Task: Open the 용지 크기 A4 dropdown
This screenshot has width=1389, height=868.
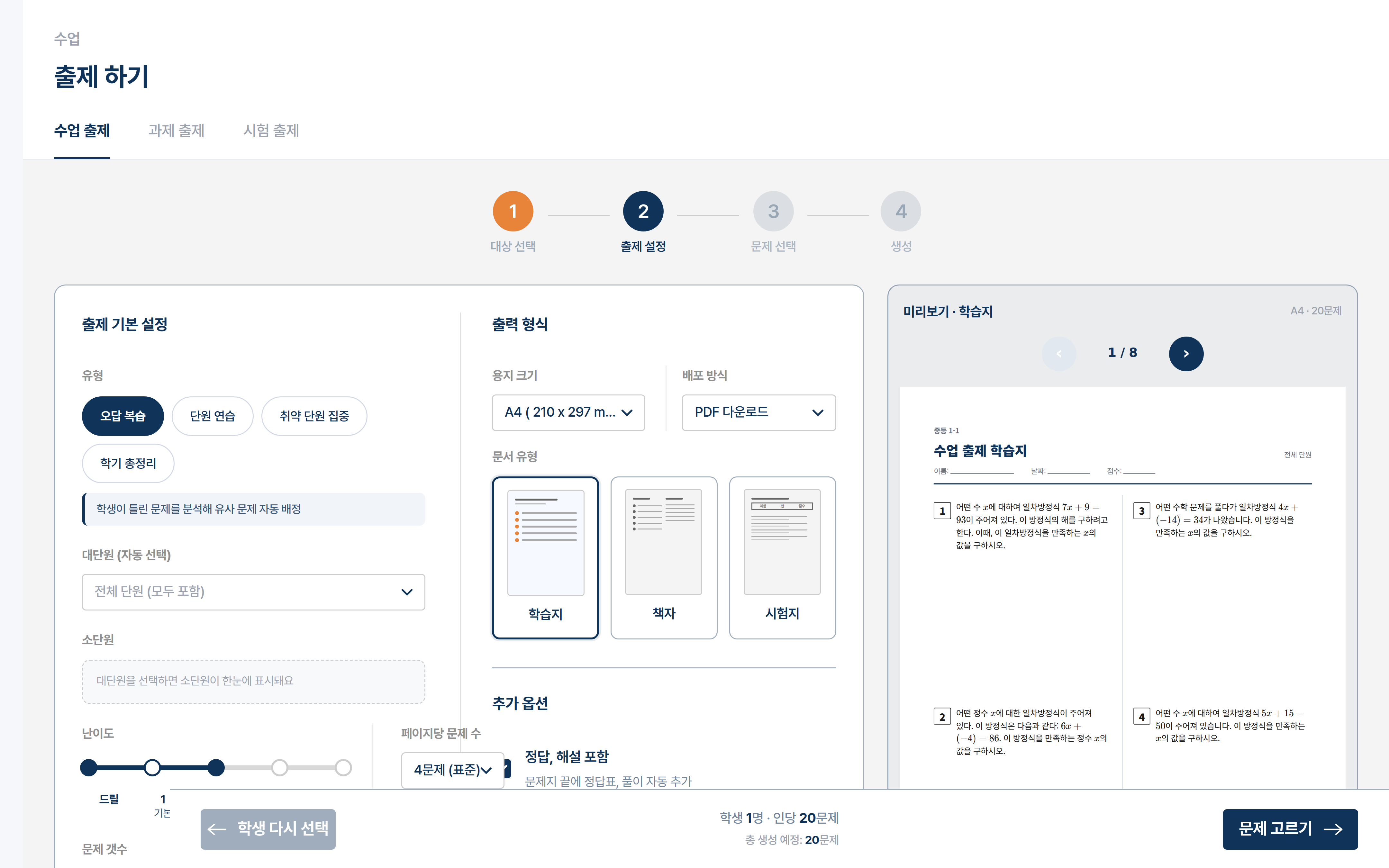Action: pyautogui.click(x=568, y=412)
